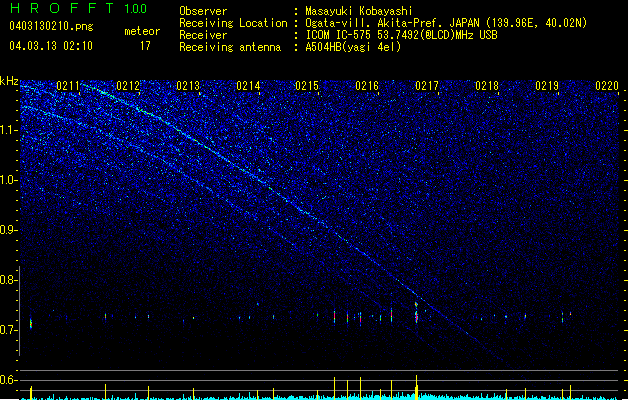Click the Ogata-vill. Akita-Pref. JAPAN location text
The height and width of the screenshot is (400, 629).
pyautogui.click(x=446, y=23)
